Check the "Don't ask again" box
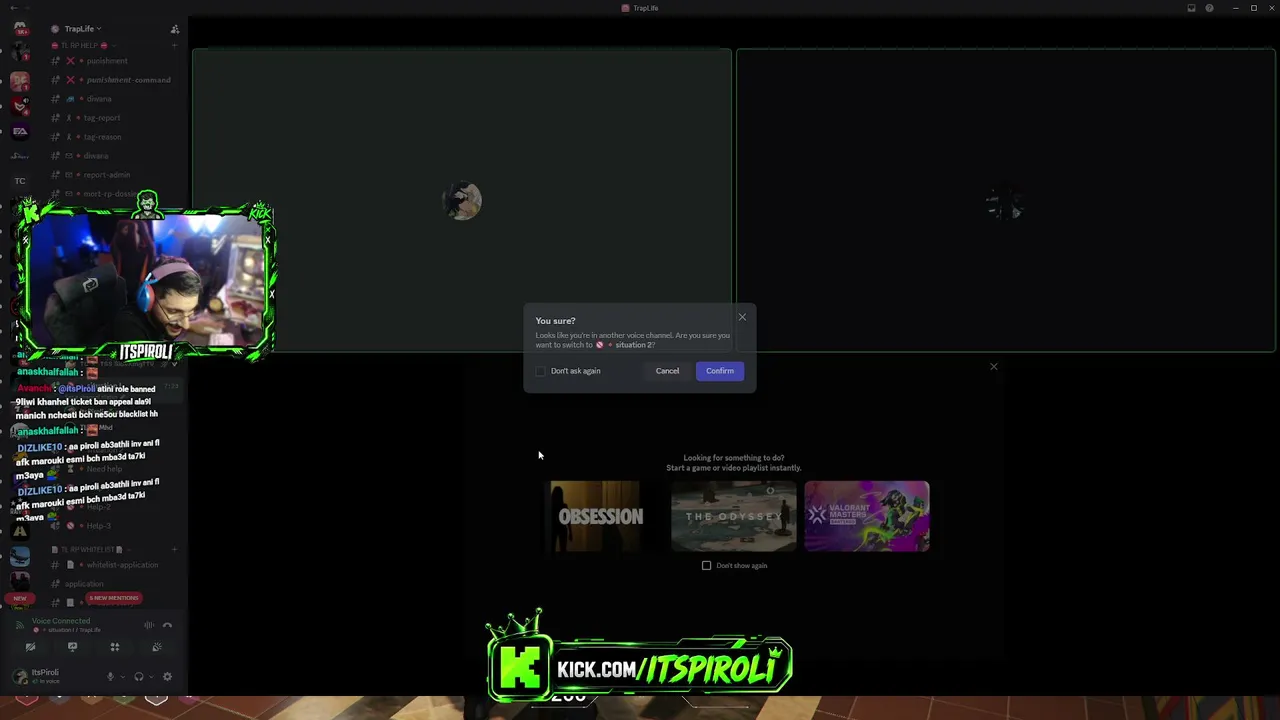This screenshot has width=1280, height=720. point(541,371)
